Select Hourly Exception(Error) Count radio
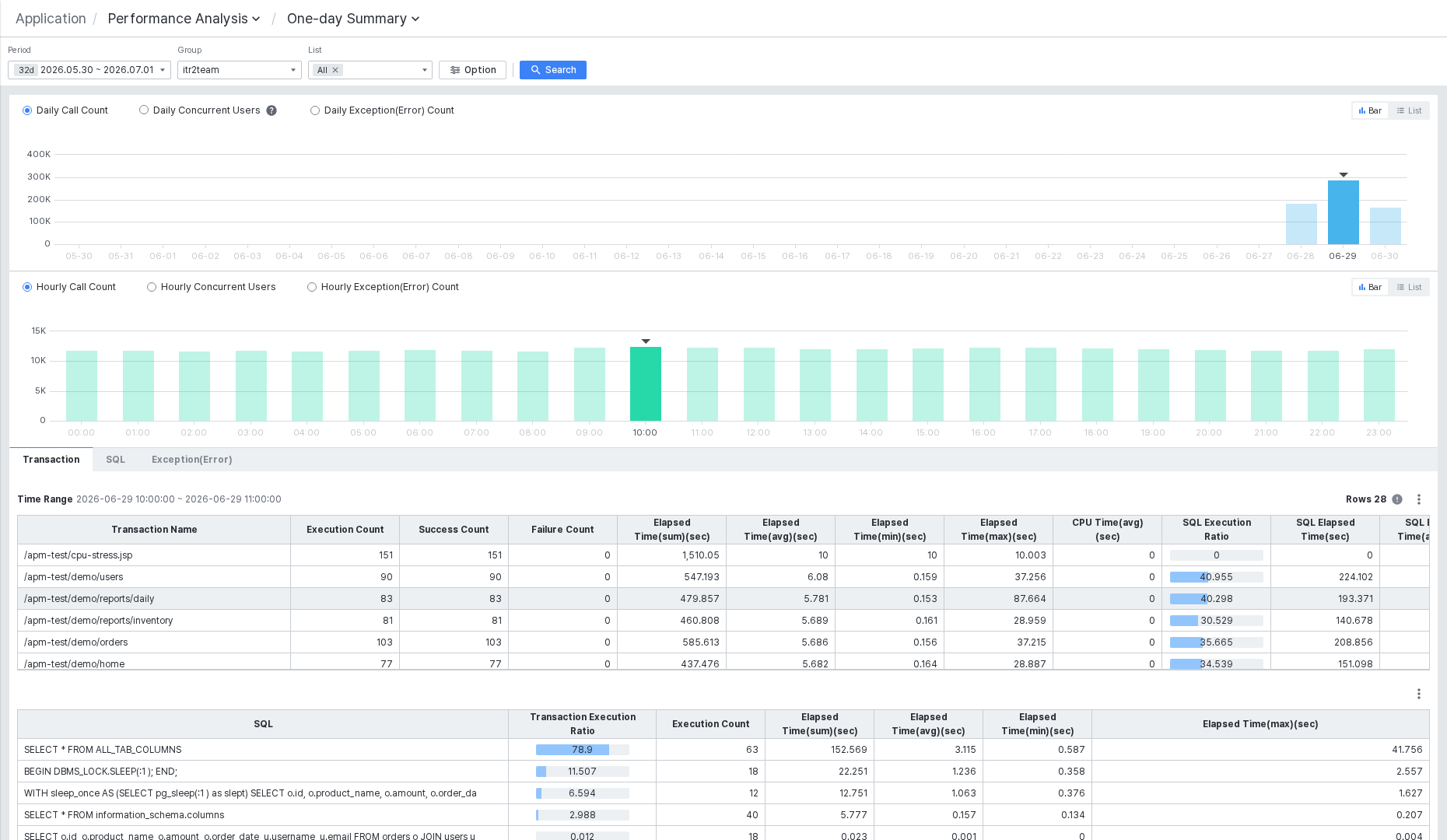This screenshot has height=840, width=1447. 312,287
